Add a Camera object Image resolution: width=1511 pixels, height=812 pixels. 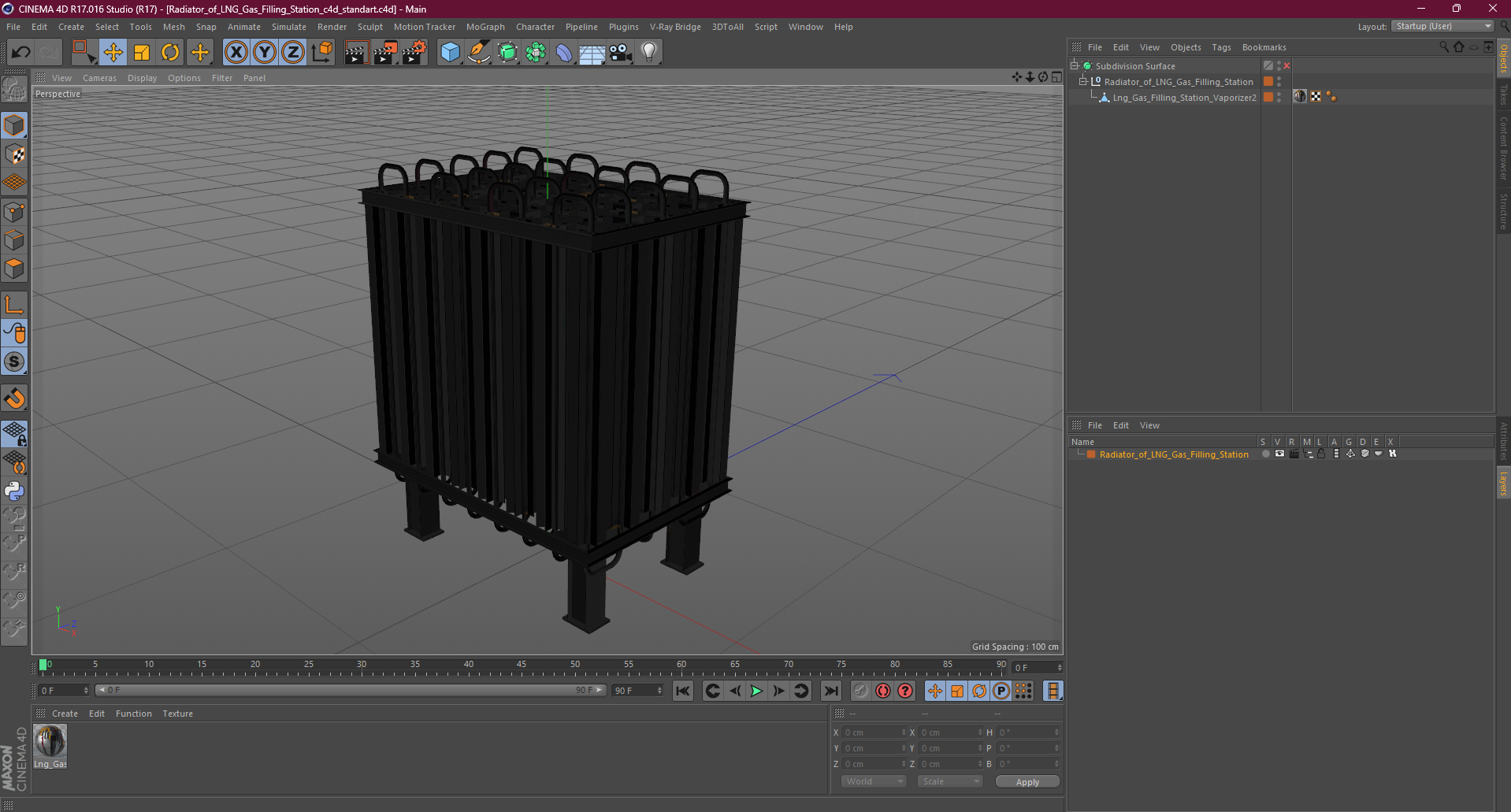click(x=620, y=53)
